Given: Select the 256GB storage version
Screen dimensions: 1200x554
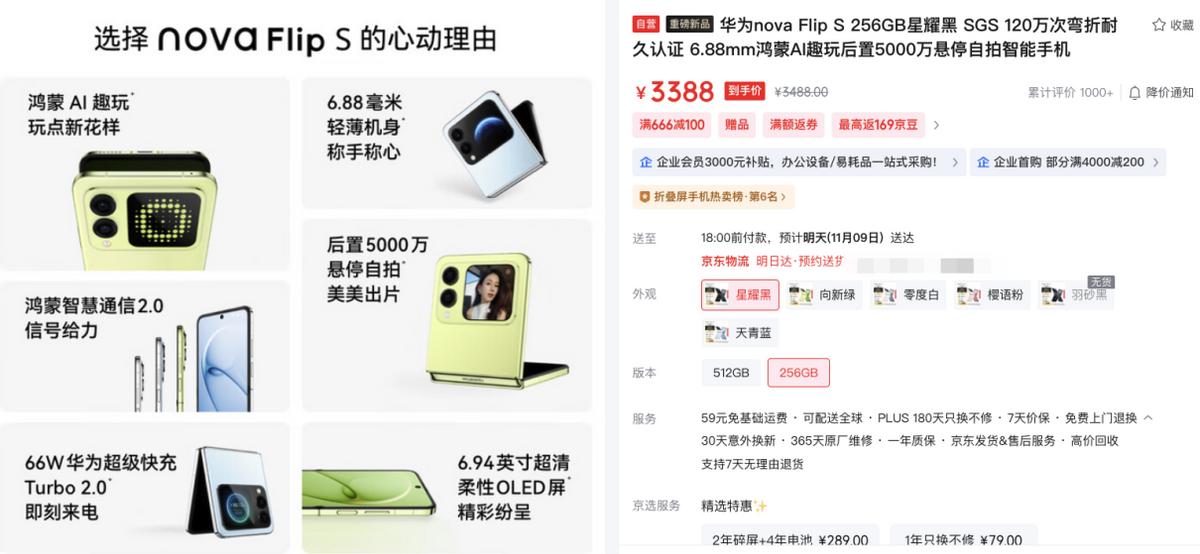Looking at the screenshot, I should coord(798,373).
